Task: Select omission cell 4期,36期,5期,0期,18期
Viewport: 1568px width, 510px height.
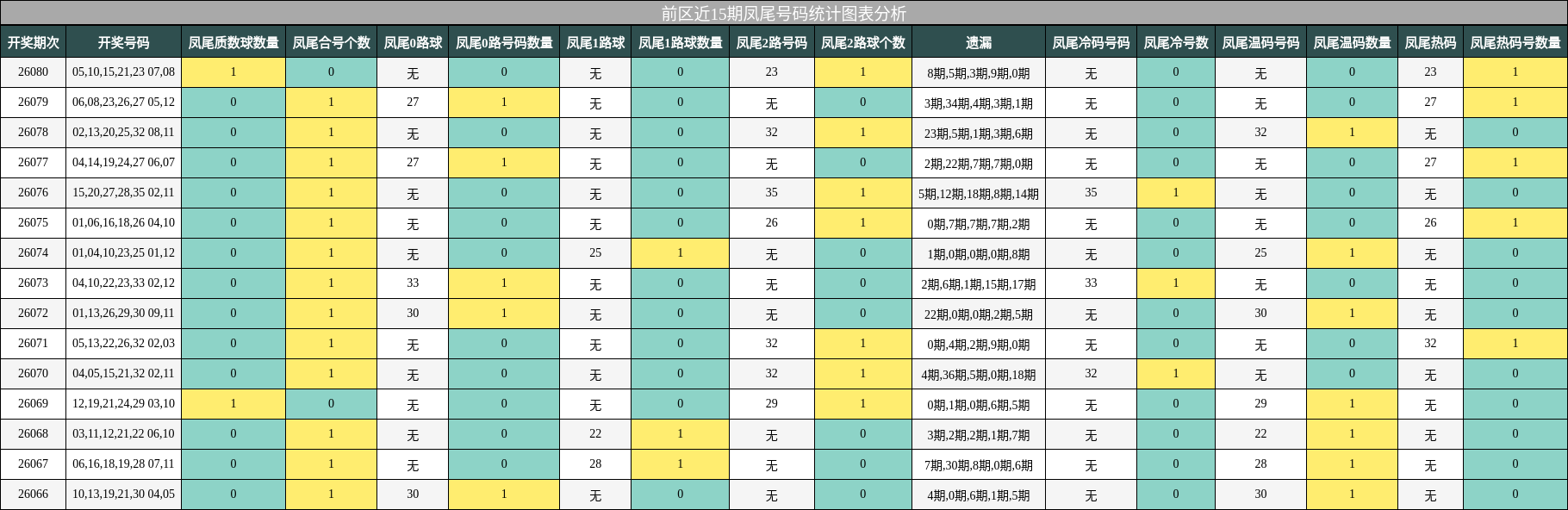Action: (x=979, y=375)
